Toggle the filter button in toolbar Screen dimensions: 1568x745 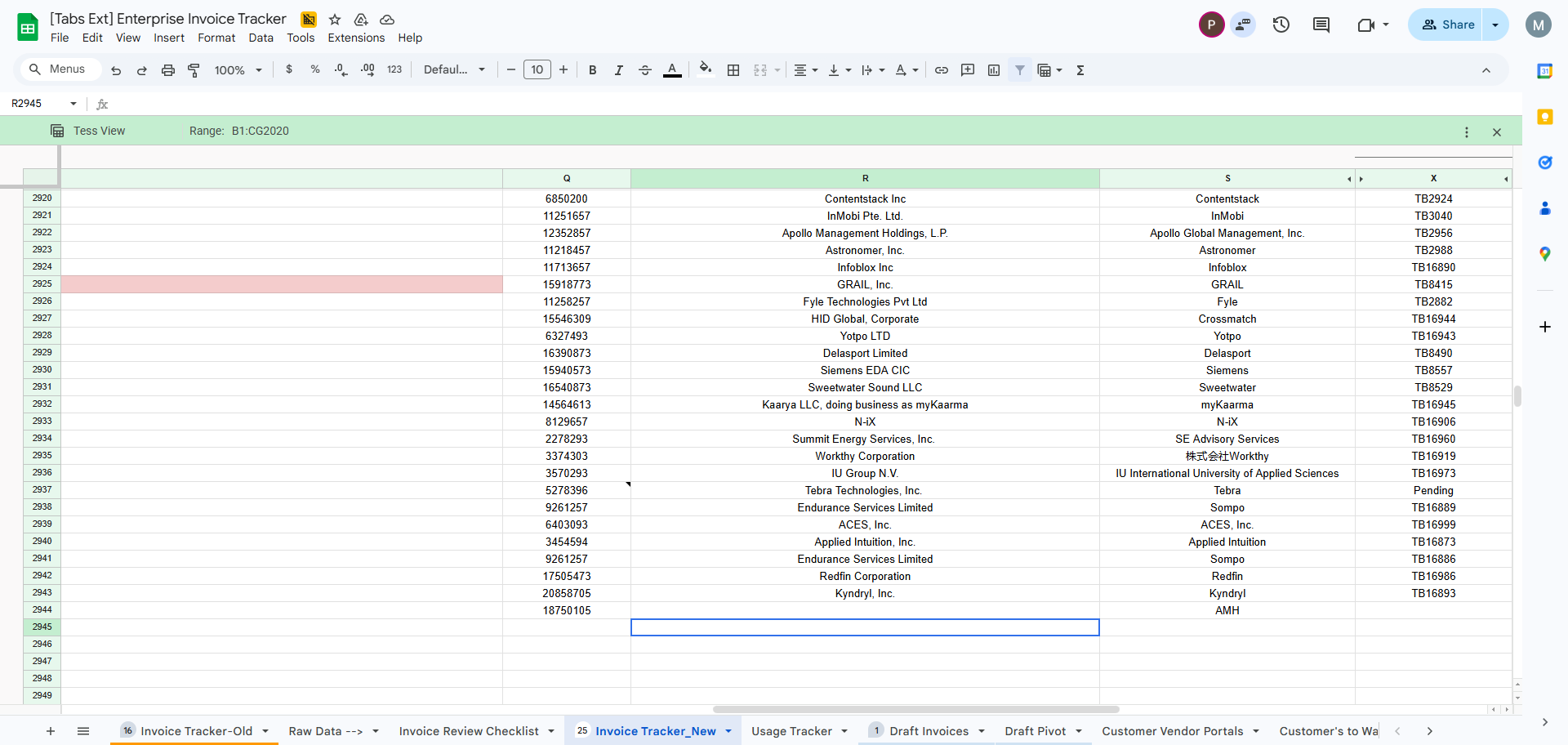click(x=1020, y=70)
